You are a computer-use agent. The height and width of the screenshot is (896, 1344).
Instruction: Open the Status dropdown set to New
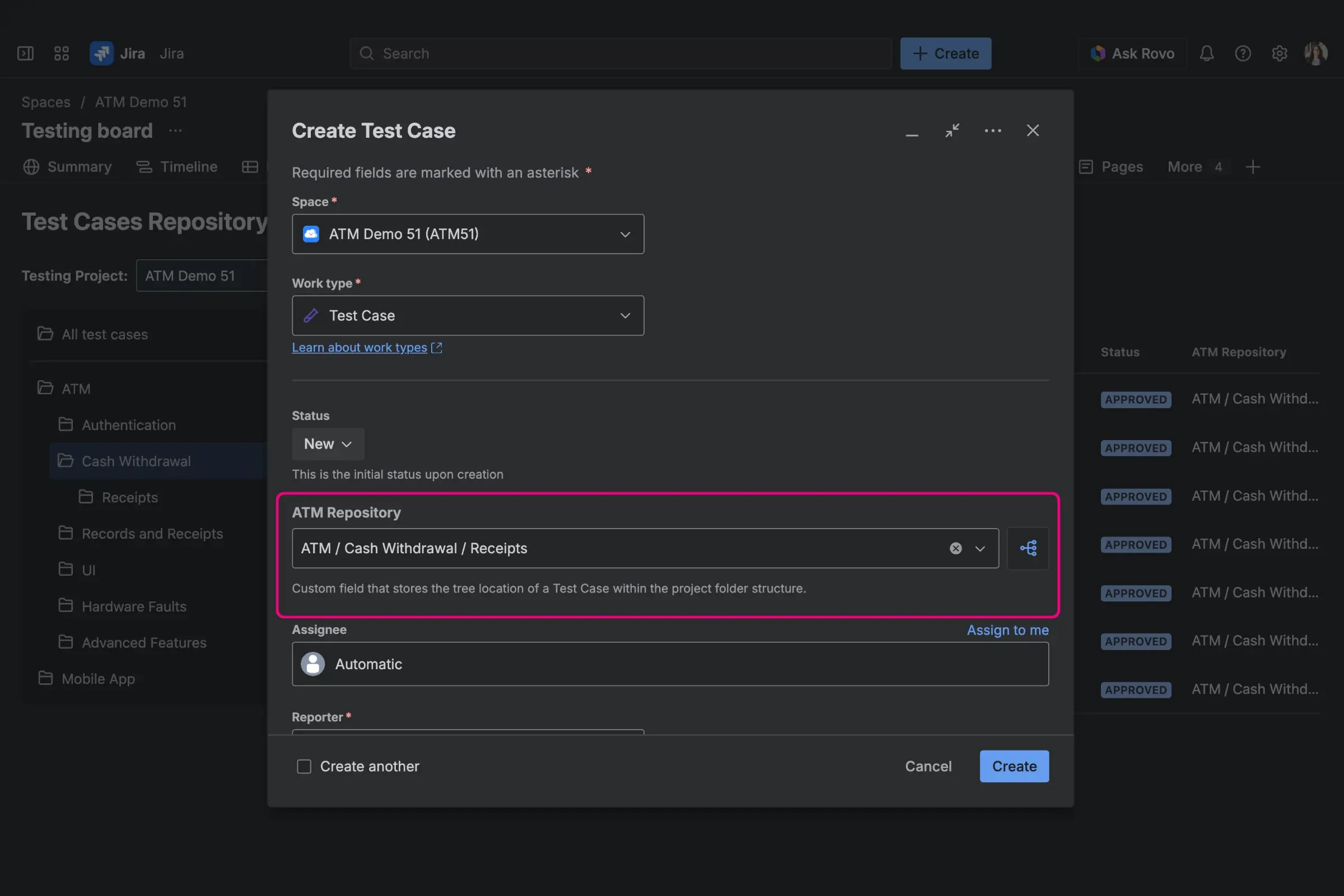coord(328,444)
